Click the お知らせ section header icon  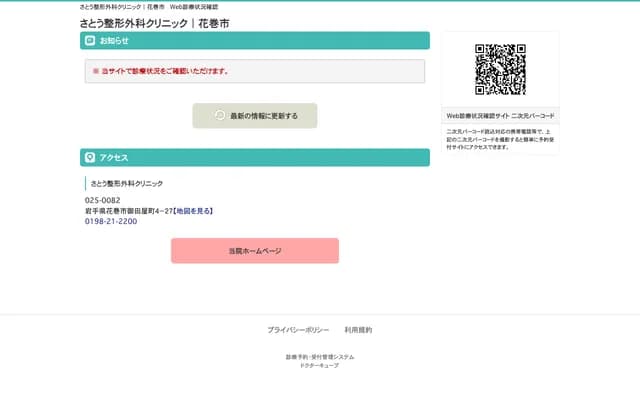click(x=91, y=41)
